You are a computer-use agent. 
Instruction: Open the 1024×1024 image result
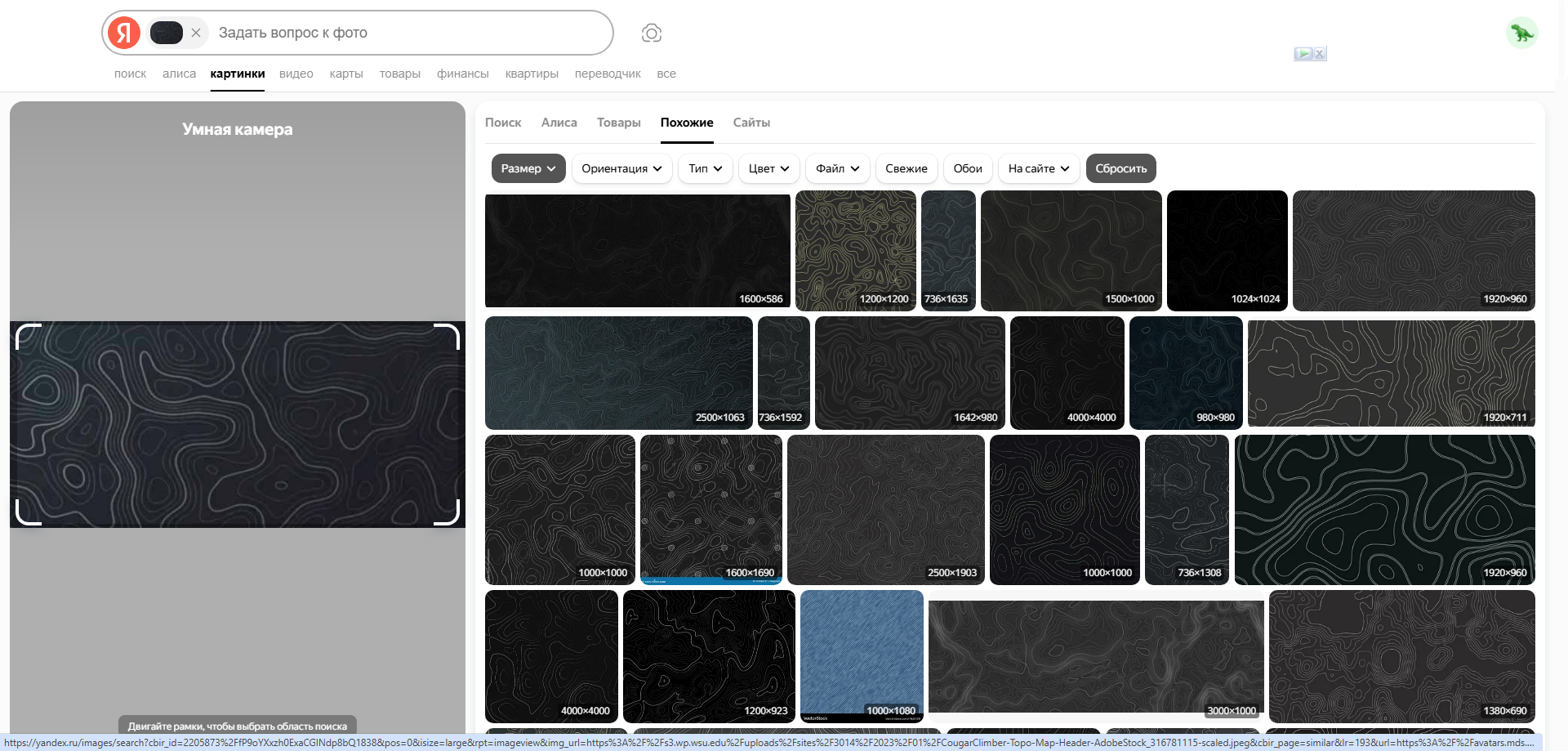point(1227,251)
